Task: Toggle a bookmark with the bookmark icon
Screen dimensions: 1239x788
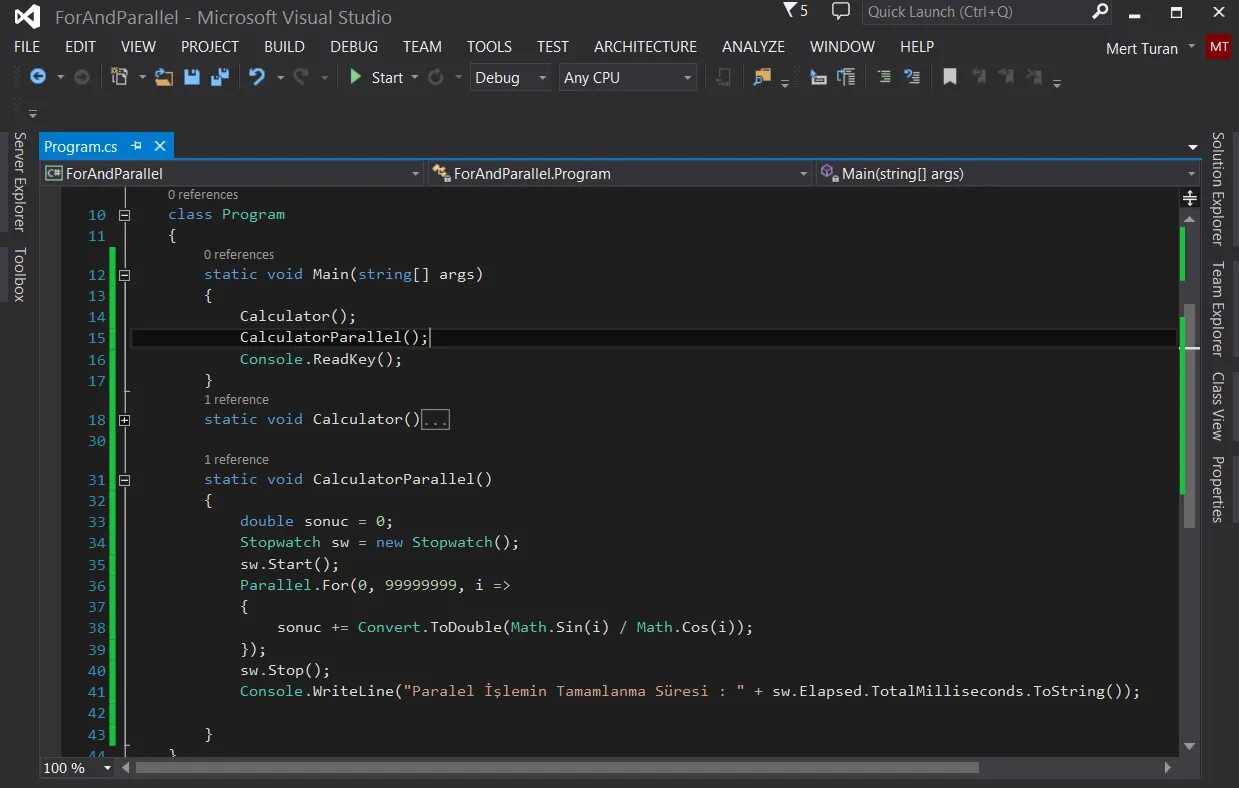Action: coord(950,77)
